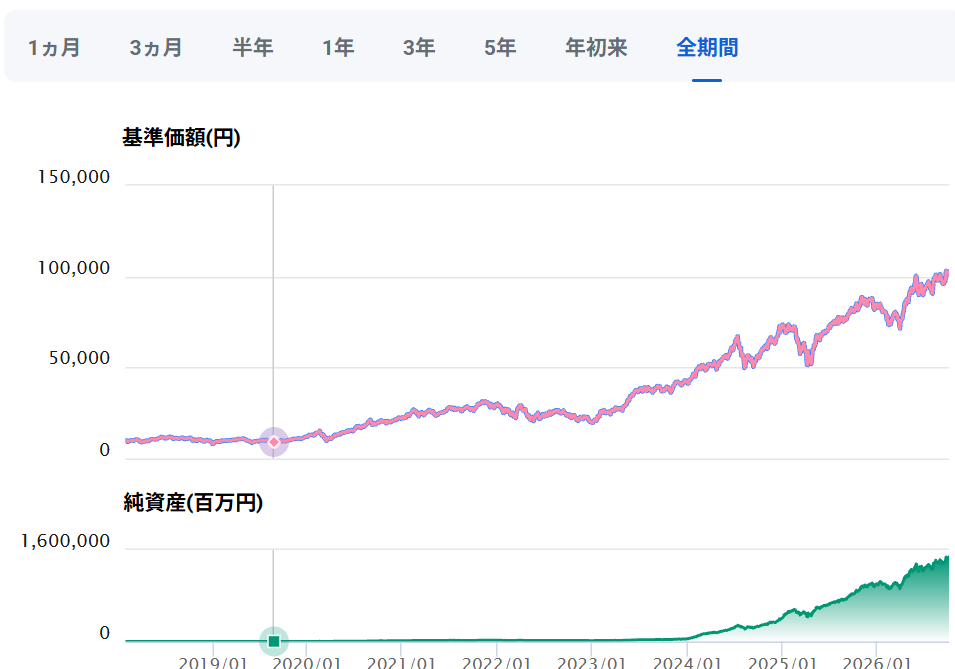Select the 3ヵ月 period tab

pos(156,48)
